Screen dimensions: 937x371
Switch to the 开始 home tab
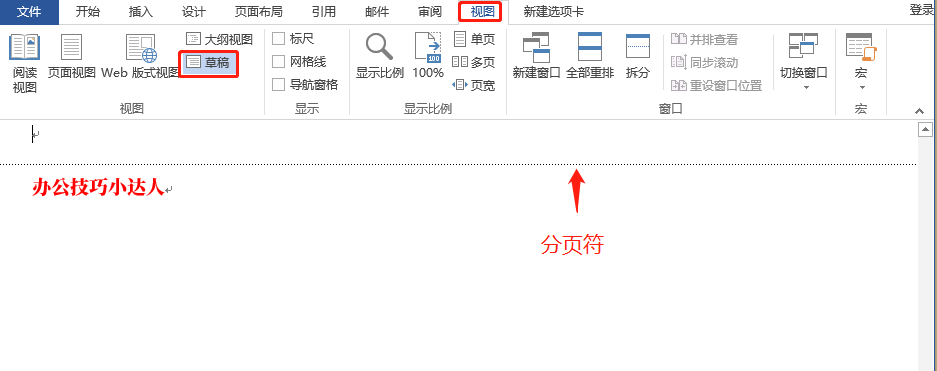coord(88,12)
